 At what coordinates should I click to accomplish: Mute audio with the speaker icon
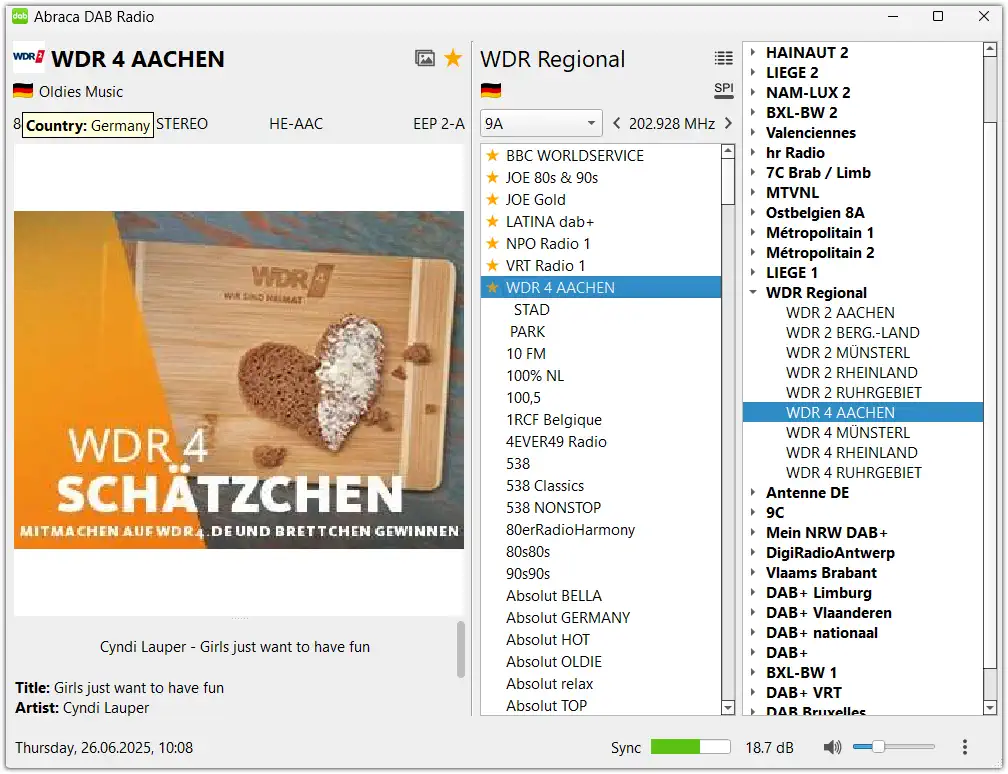coord(832,746)
